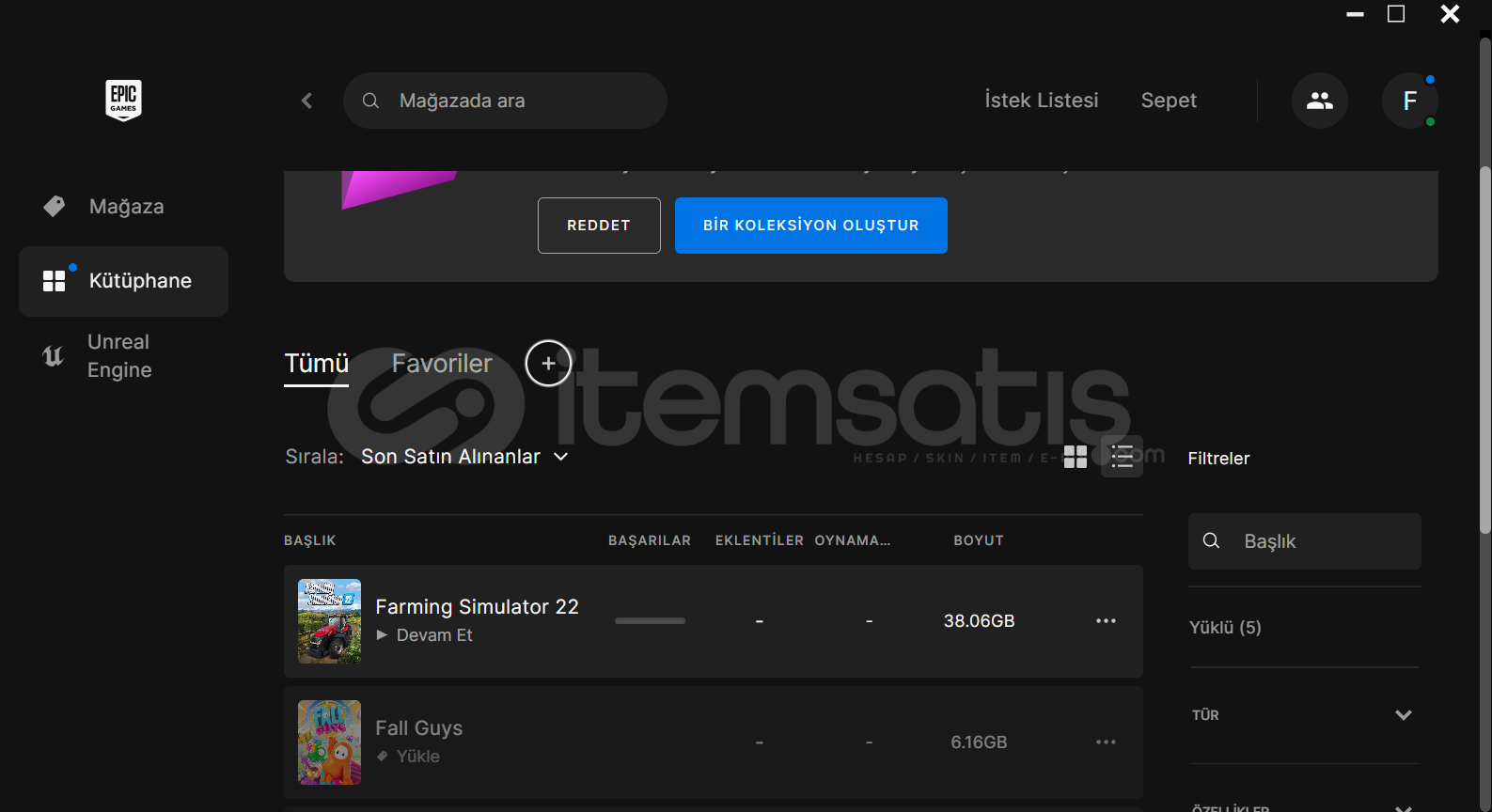Open the Kütüphane section
The width and height of the screenshot is (1492, 812).
[123, 281]
